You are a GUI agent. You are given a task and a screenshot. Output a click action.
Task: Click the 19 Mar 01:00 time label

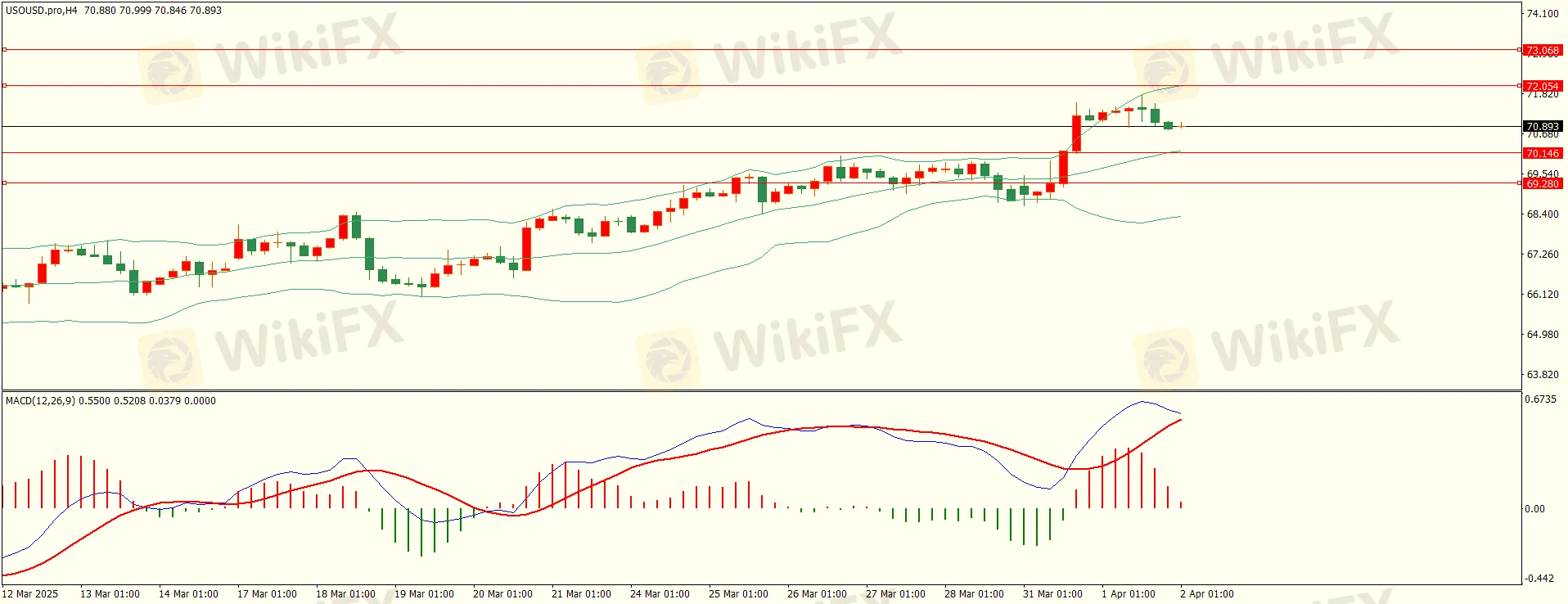tap(424, 594)
